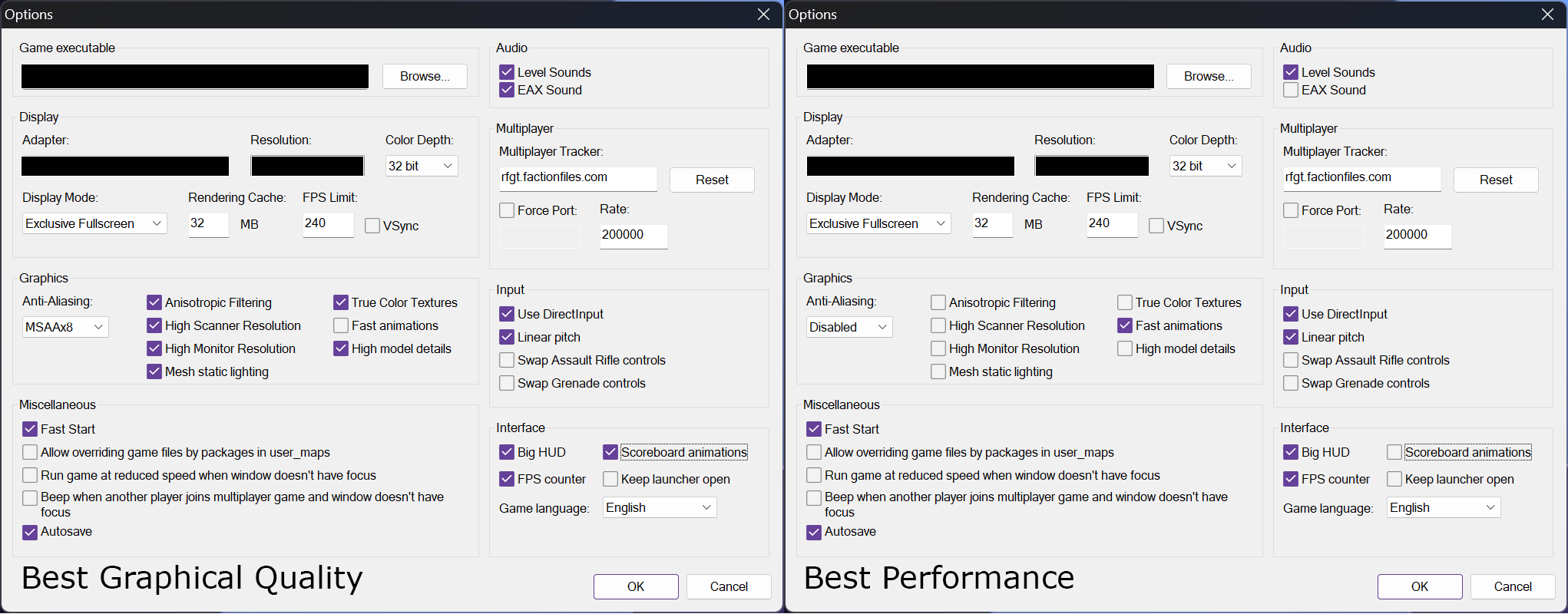Enable Anisotropic Filtering in Best Performance dialog

coord(938,302)
